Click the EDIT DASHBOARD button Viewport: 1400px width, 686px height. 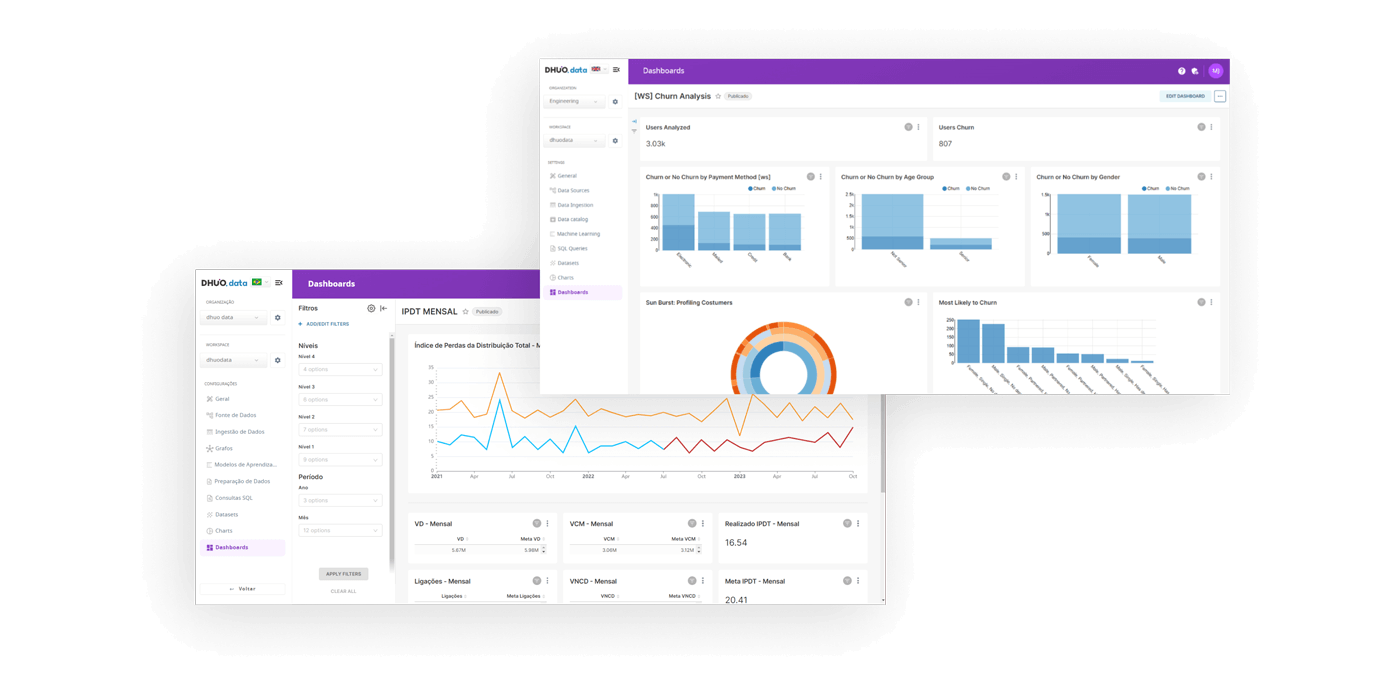(1185, 96)
